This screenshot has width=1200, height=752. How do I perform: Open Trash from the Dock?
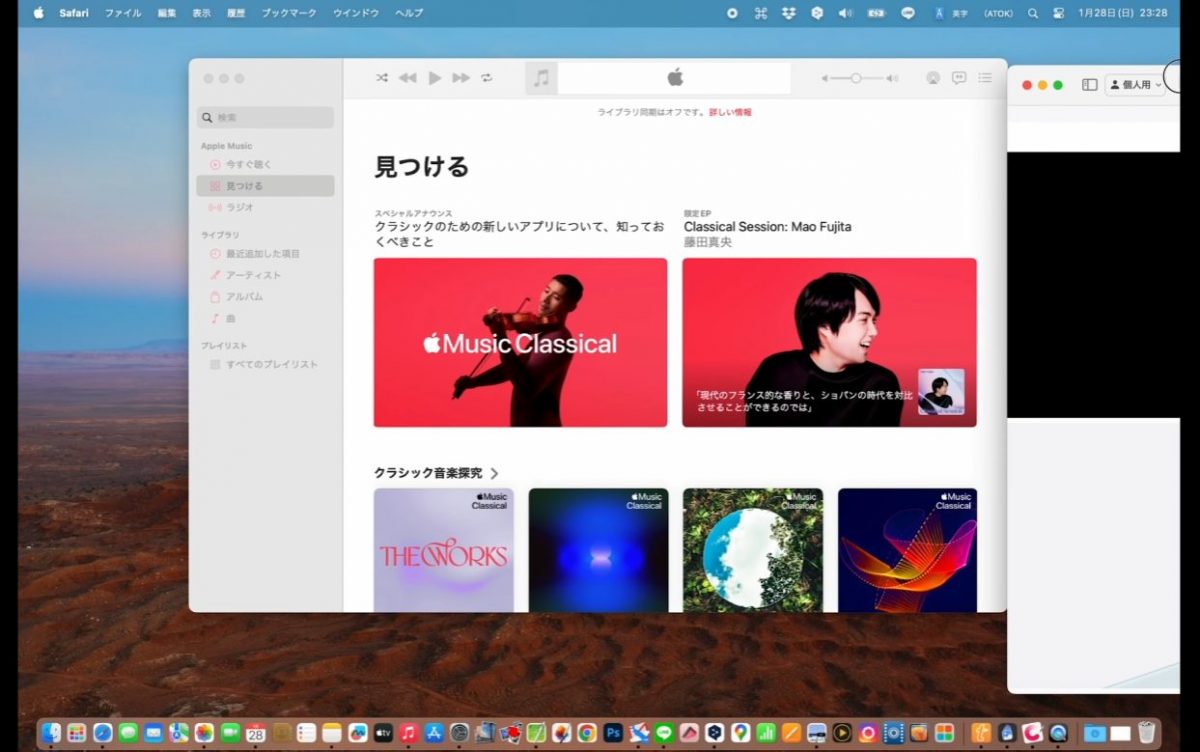(x=1147, y=733)
